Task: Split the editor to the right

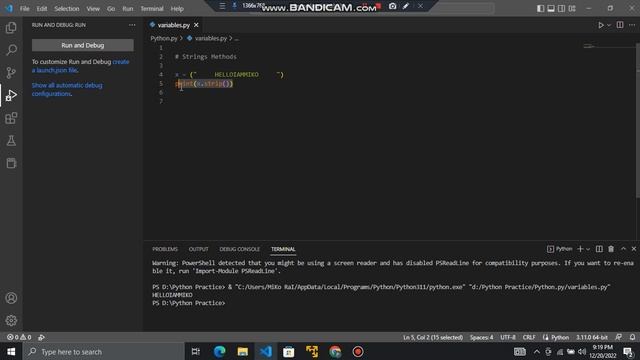Action: point(620,25)
